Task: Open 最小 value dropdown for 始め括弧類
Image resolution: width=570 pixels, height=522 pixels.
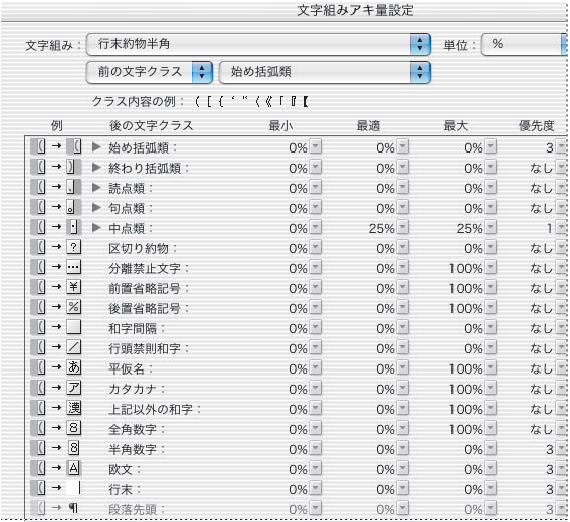Action: tap(316, 147)
